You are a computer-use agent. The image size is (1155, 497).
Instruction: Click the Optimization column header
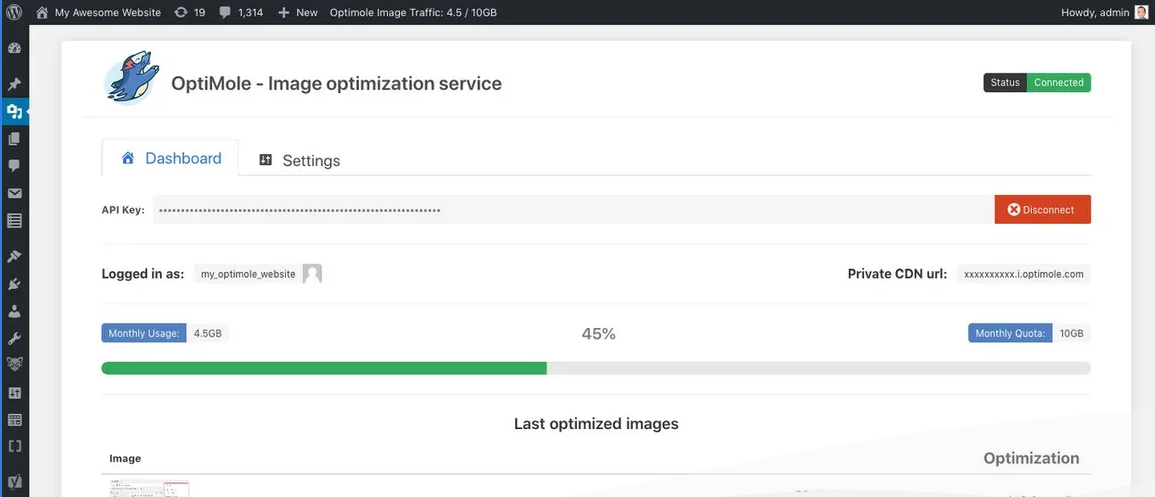click(1031, 458)
